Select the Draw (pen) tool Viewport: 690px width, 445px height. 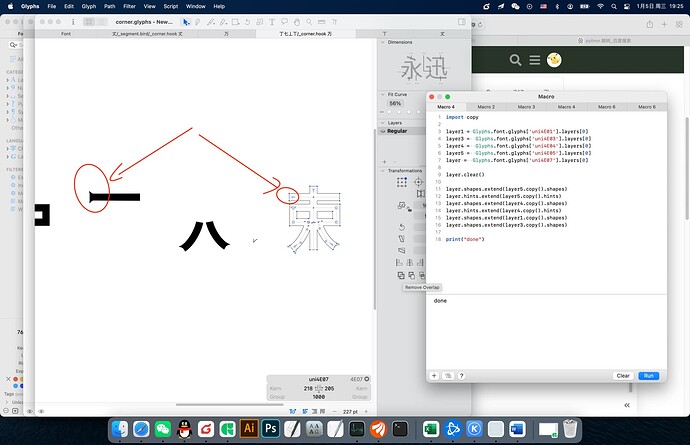pos(198,22)
